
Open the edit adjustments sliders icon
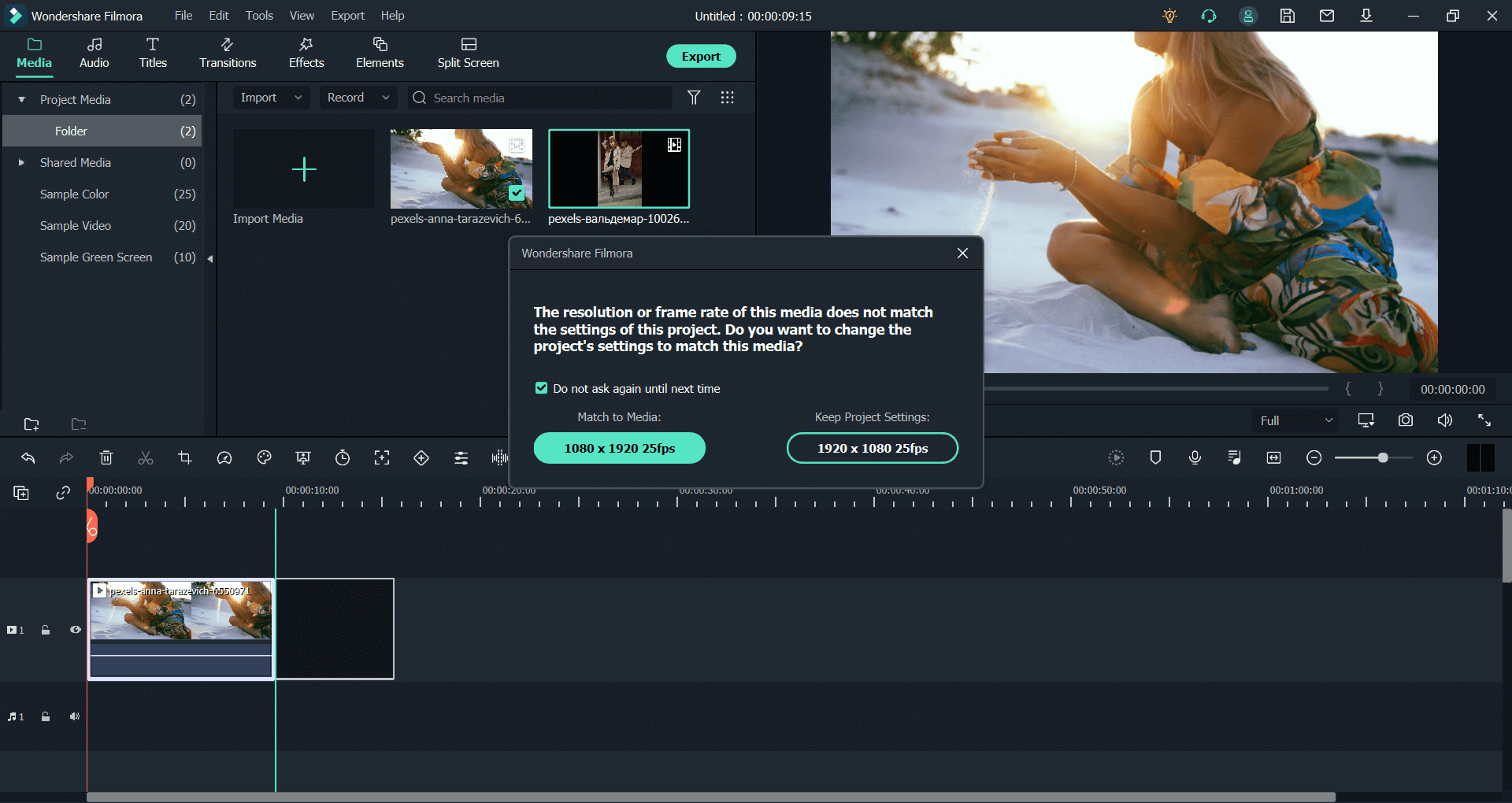click(461, 457)
